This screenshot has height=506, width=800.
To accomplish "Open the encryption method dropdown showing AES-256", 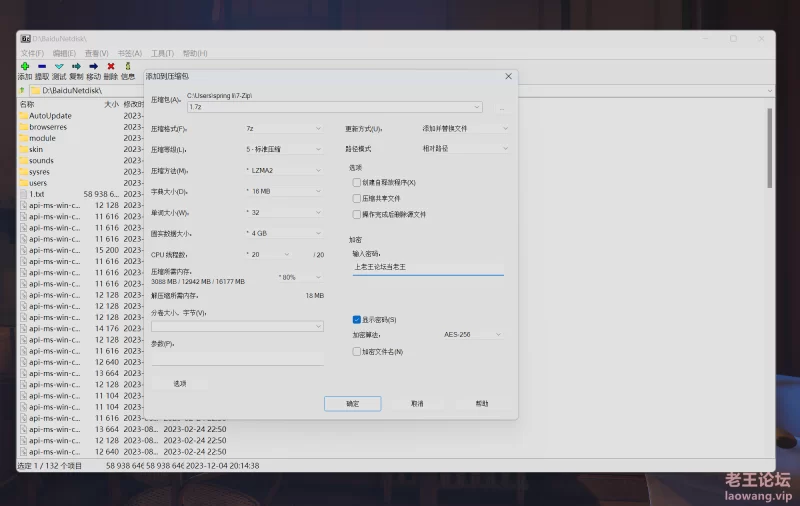I will 472,335.
